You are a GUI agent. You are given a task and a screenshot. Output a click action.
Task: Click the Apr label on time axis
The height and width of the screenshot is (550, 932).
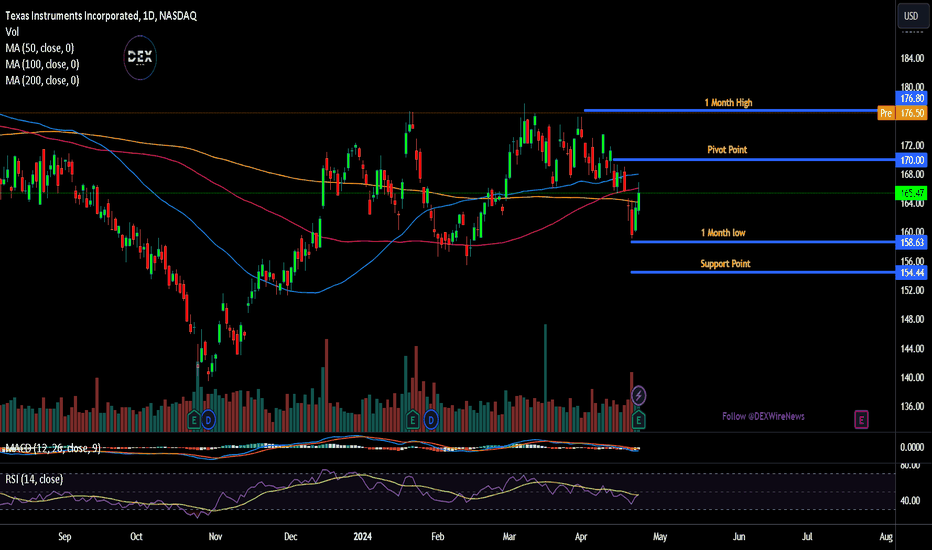tap(581, 536)
